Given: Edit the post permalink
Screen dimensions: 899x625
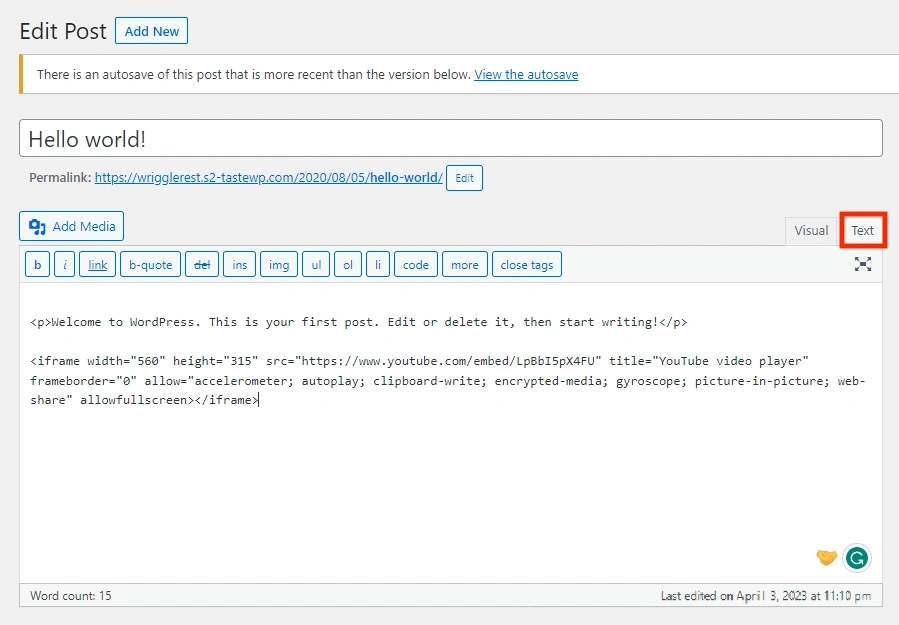Looking at the screenshot, I should (464, 178).
